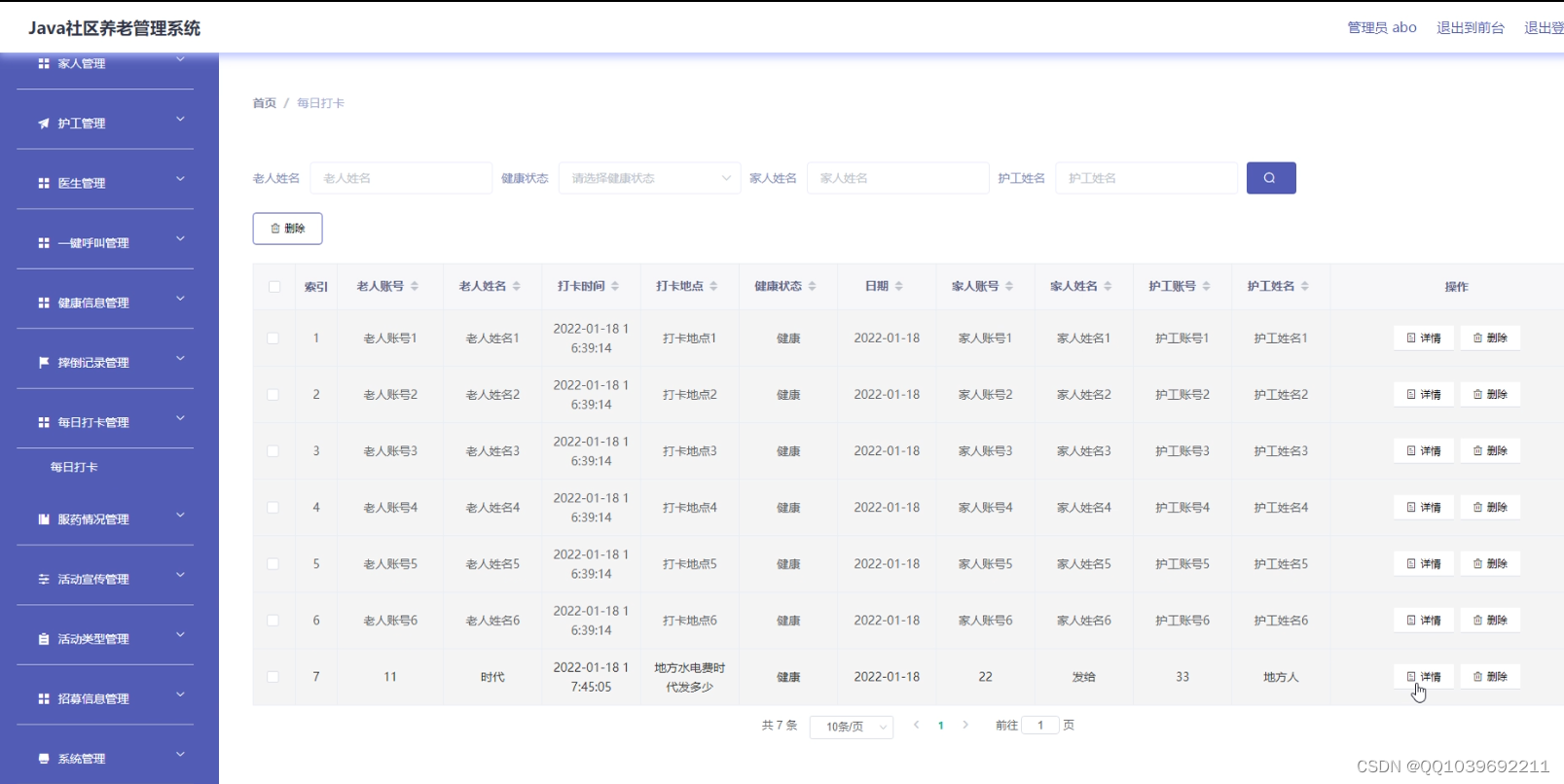Sort by 老人姓名 column arrows
The width and height of the screenshot is (1564, 784).
[x=517, y=286]
